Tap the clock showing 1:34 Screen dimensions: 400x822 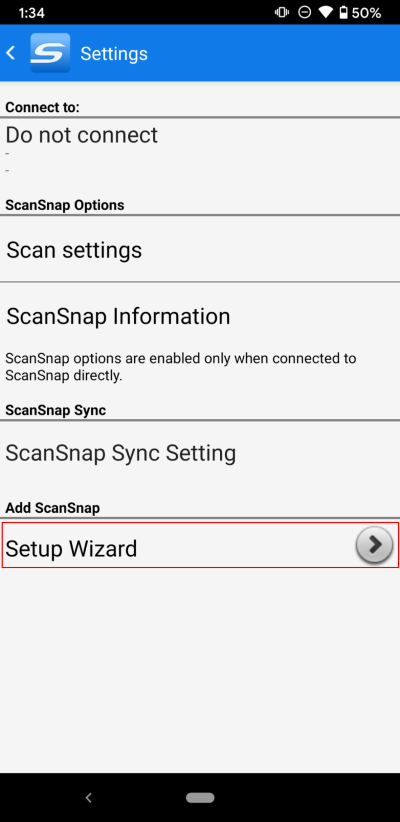coord(33,13)
